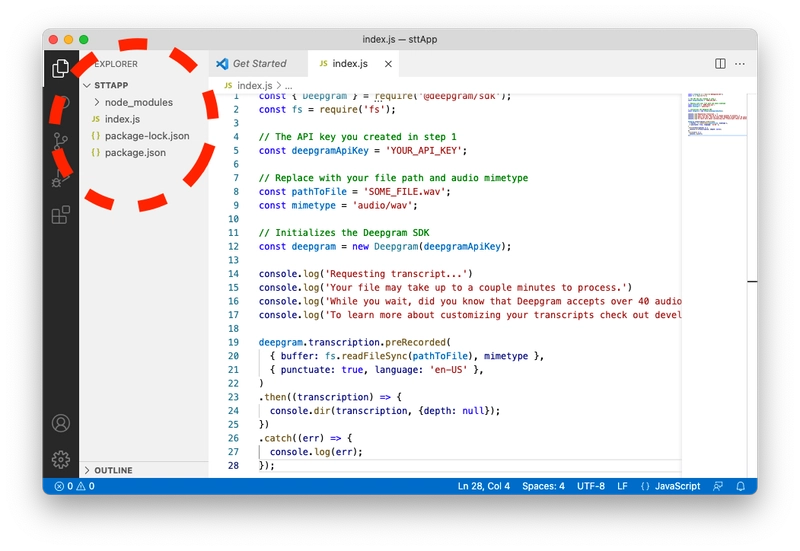Expand the node_modules folder
This screenshot has height=551, width=800.
139,102
